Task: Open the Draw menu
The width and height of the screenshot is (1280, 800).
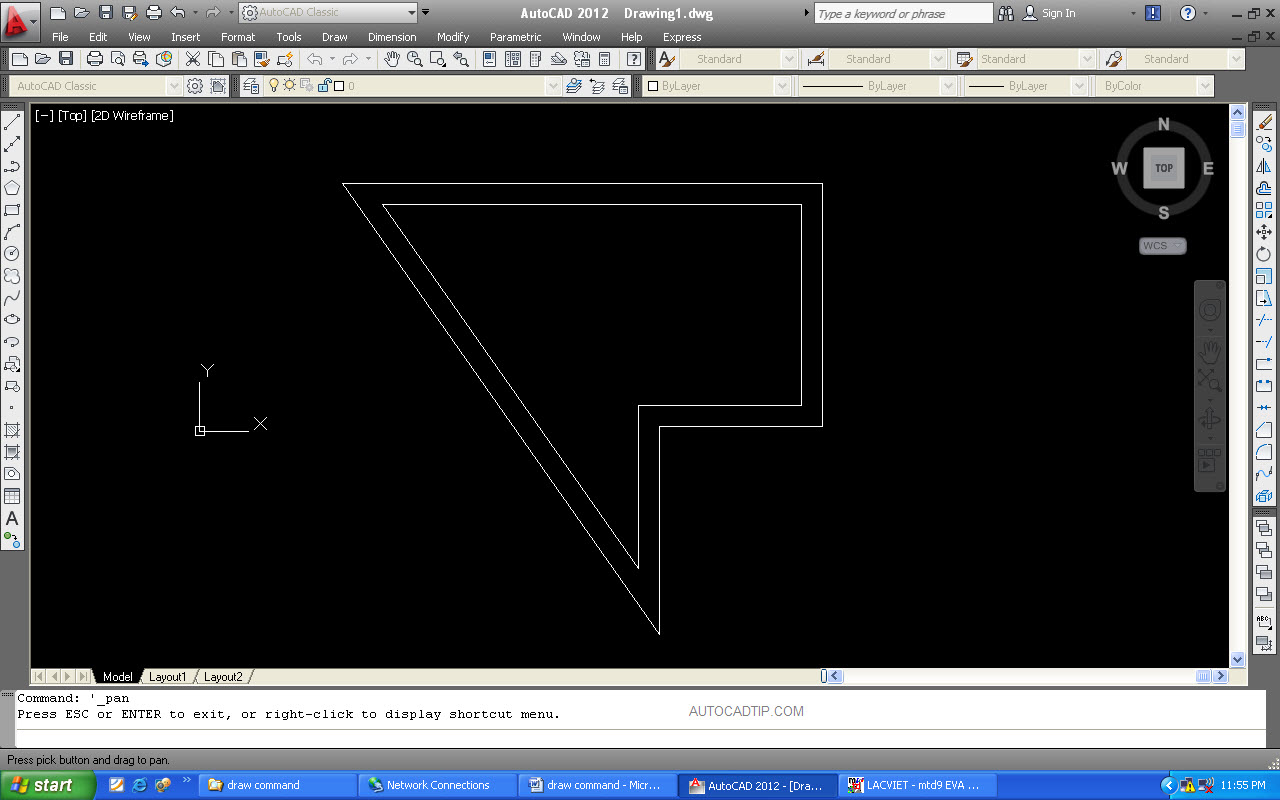Action: 335,37
